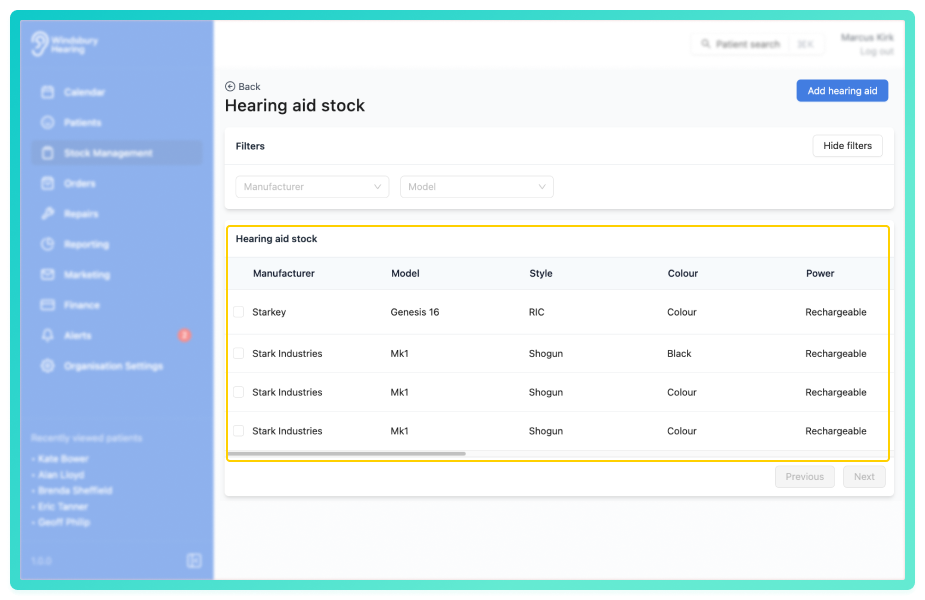This screenshot has width=925, height=600.
Task: Click the Add hearing aid button
Action: point(842,91)
